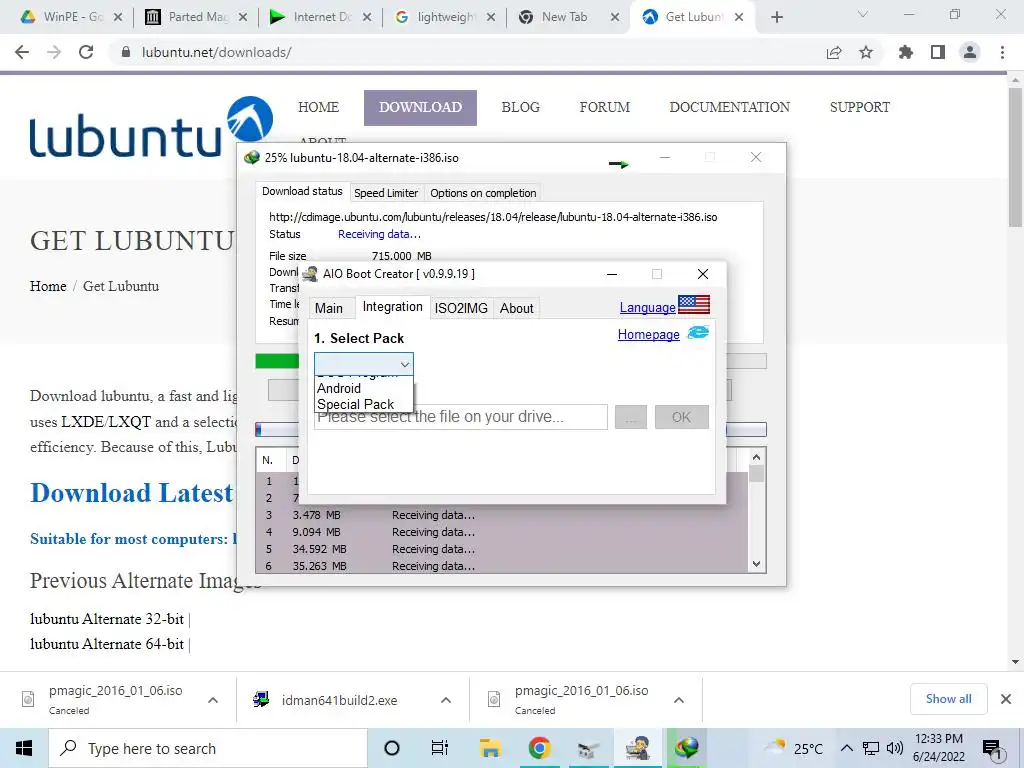Select connection row 3 with 3.478 MB
This screenshot has width=1024, height=768.
coord(502,515)
